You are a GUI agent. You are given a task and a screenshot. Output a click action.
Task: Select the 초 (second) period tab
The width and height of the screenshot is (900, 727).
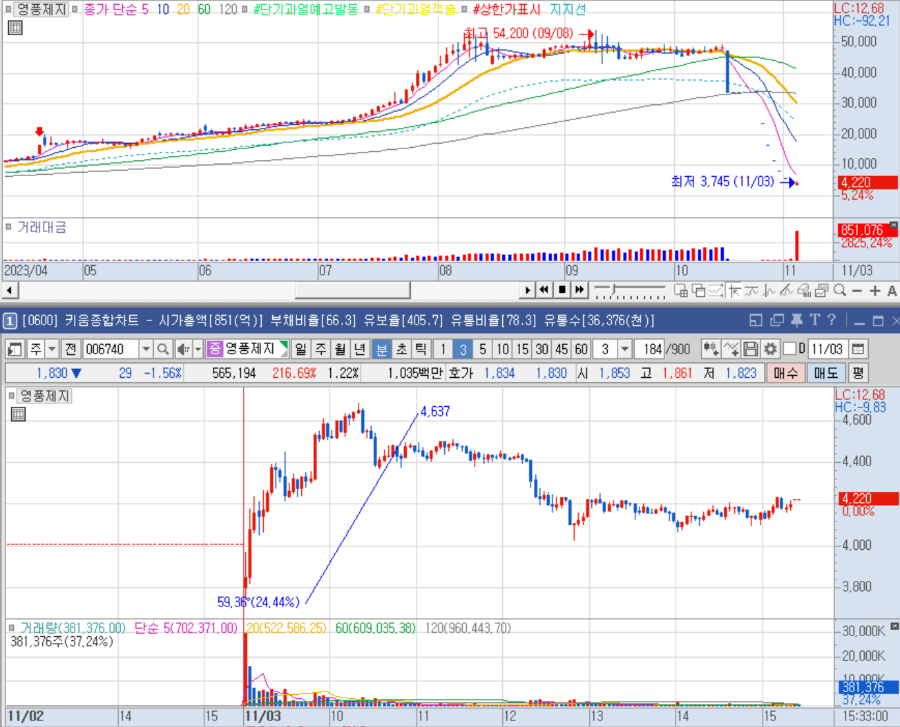coord(401,349)
